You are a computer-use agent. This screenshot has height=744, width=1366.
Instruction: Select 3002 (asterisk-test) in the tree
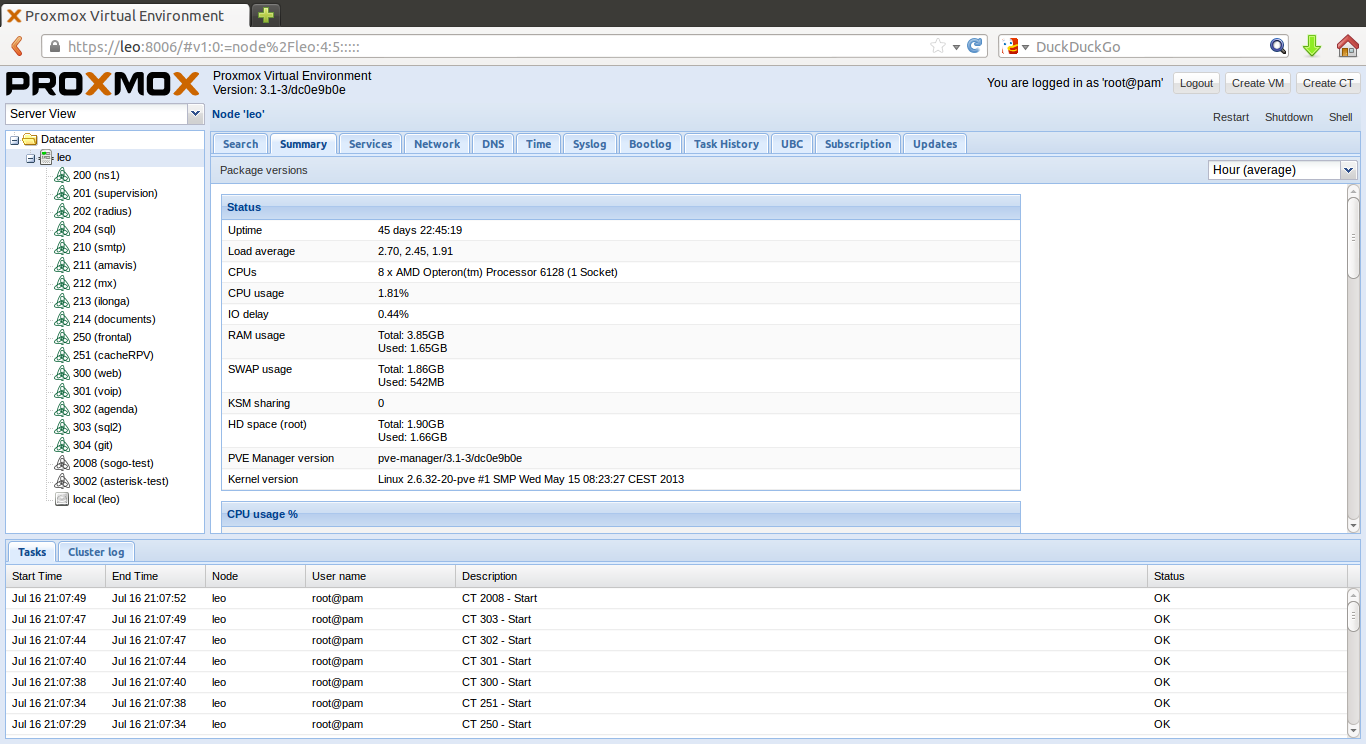coord(121,481)
